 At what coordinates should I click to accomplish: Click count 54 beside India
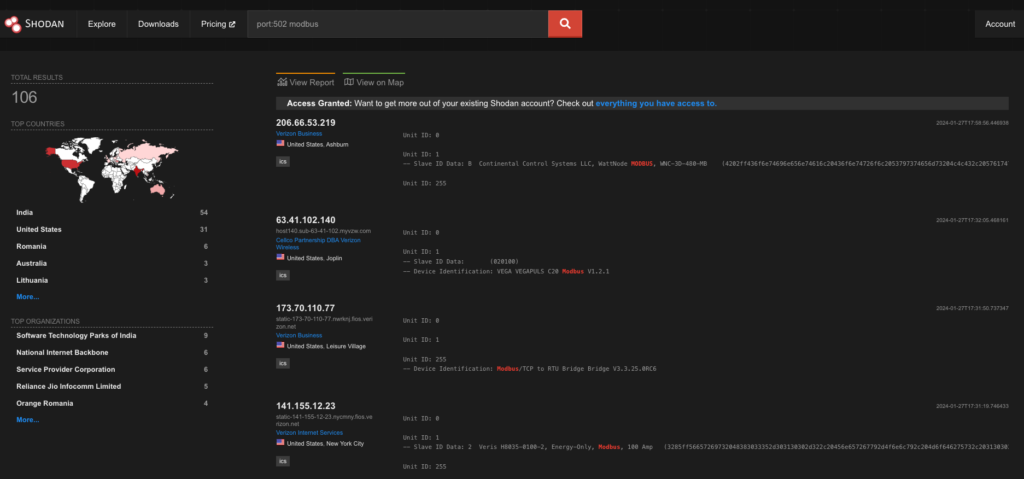[204, 212]
